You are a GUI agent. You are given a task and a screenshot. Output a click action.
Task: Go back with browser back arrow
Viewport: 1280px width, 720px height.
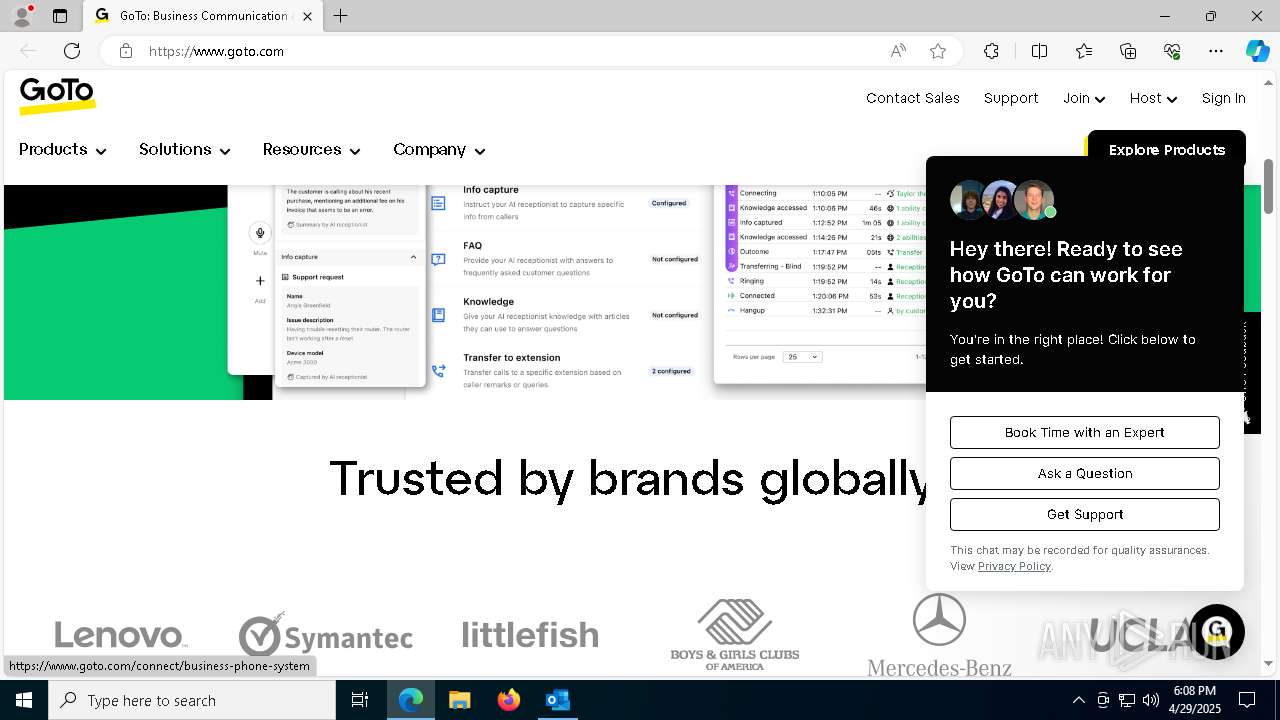click(28, 51)
